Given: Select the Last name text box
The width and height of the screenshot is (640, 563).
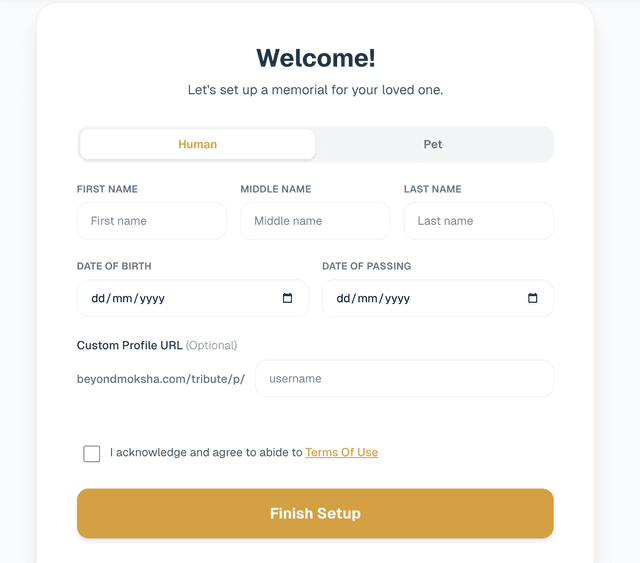Looking at the screenshot, I should coord(478,221).
